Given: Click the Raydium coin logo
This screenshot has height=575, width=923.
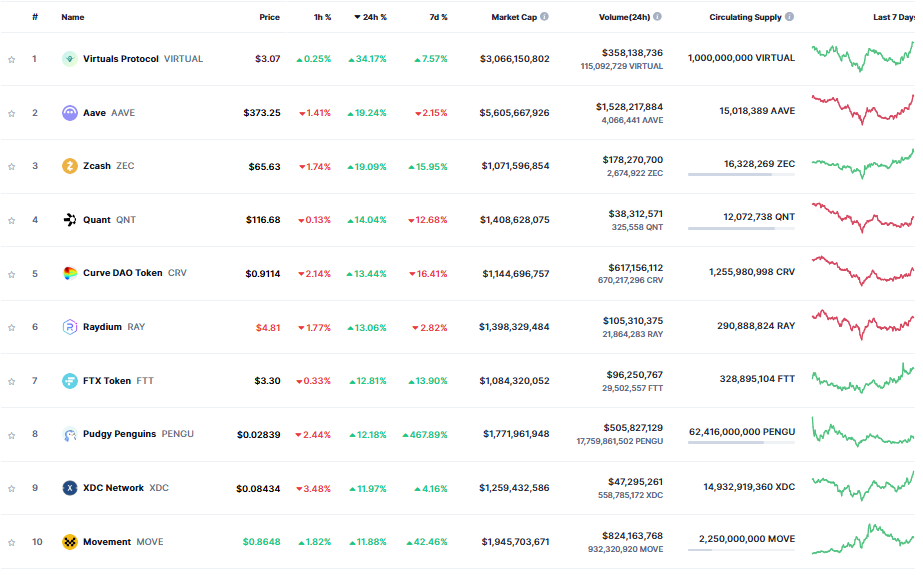Looking at the screenshot, I should (69, 327).
